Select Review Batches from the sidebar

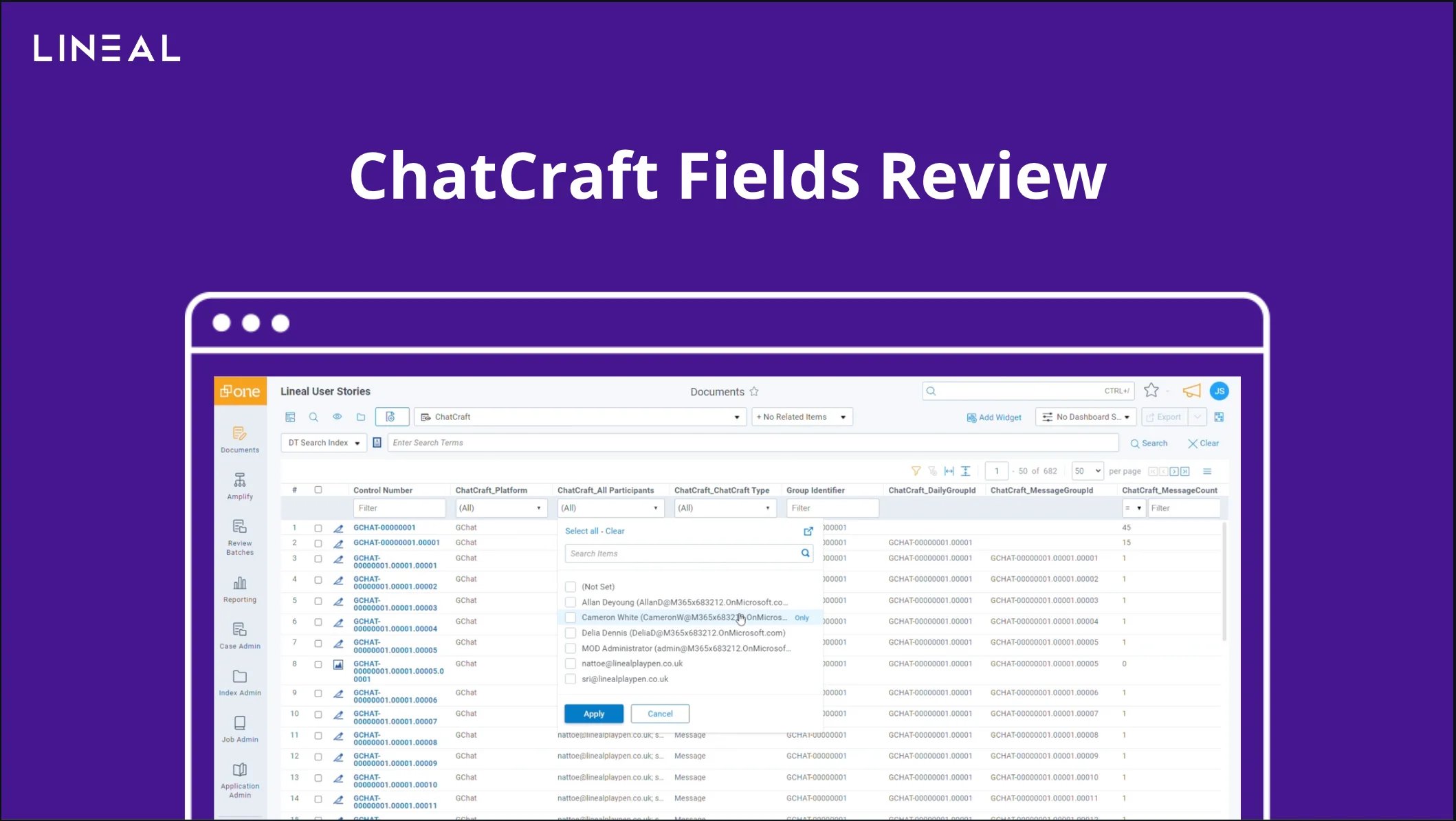[x=239, y=538]
